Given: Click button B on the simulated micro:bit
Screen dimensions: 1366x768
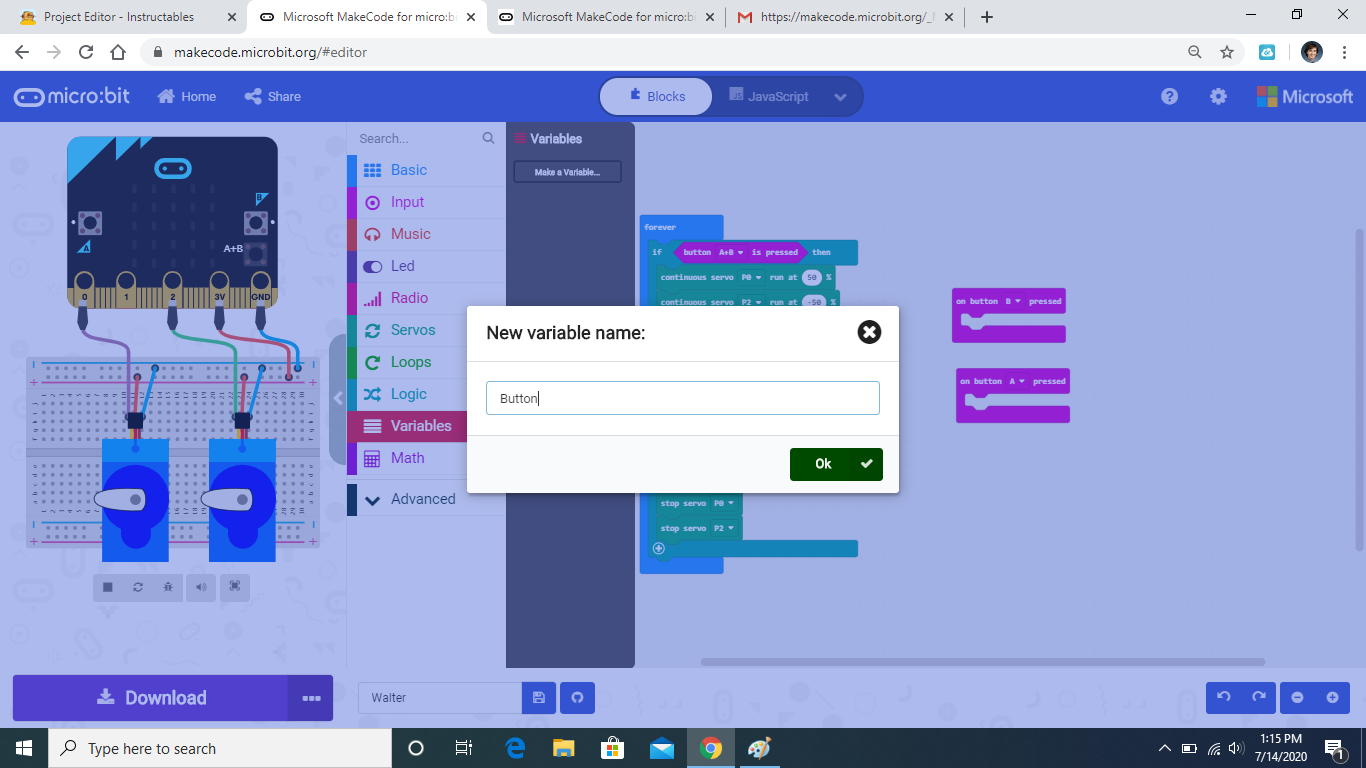Looking at the screenshot, I should pos(255,222).
